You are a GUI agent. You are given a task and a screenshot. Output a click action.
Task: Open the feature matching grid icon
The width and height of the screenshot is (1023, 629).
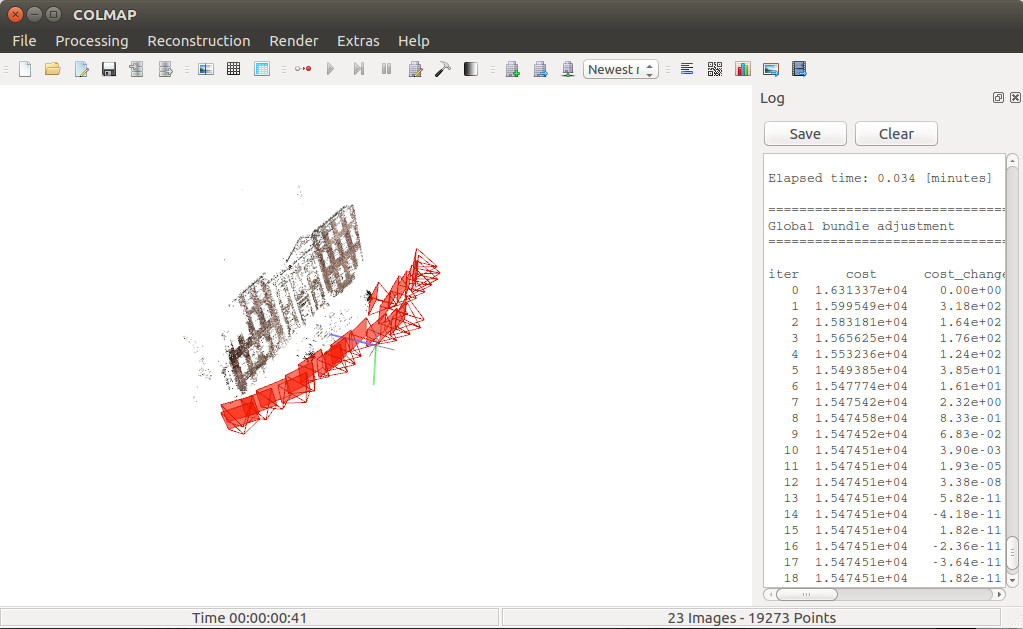click(233, 69)
